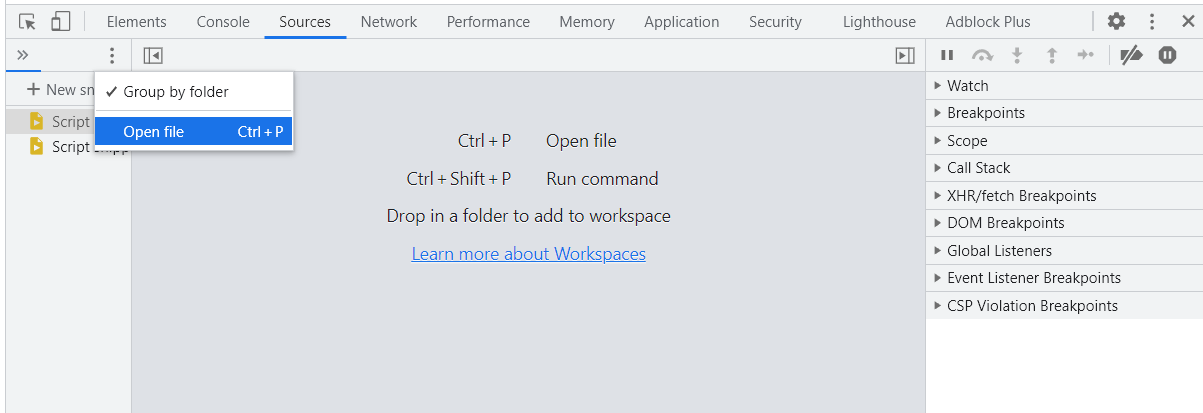Click the step out arrow icon
Screen dimensions: 1203x413
(1052, 56)
